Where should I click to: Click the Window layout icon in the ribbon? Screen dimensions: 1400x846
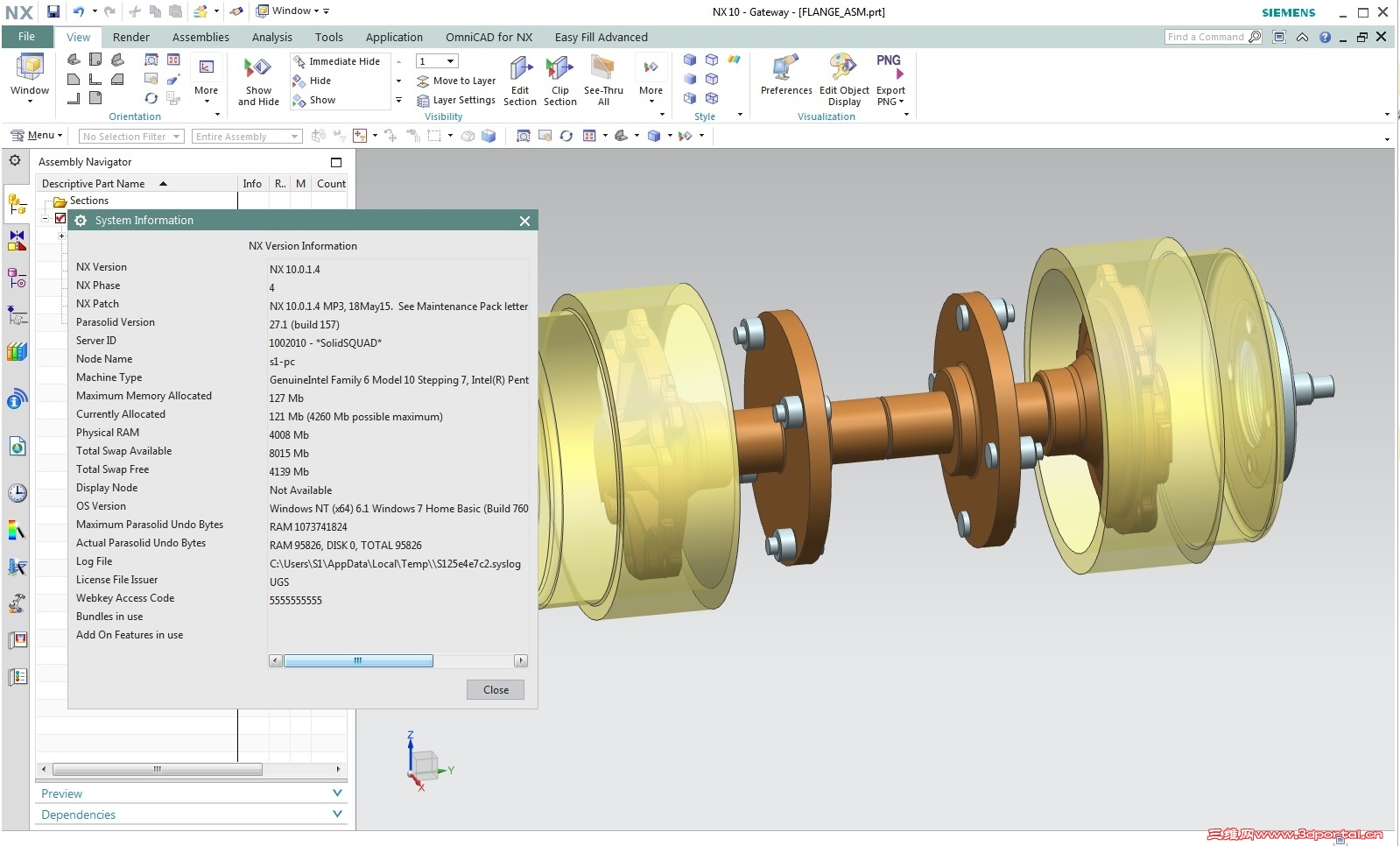pos(30,79)
